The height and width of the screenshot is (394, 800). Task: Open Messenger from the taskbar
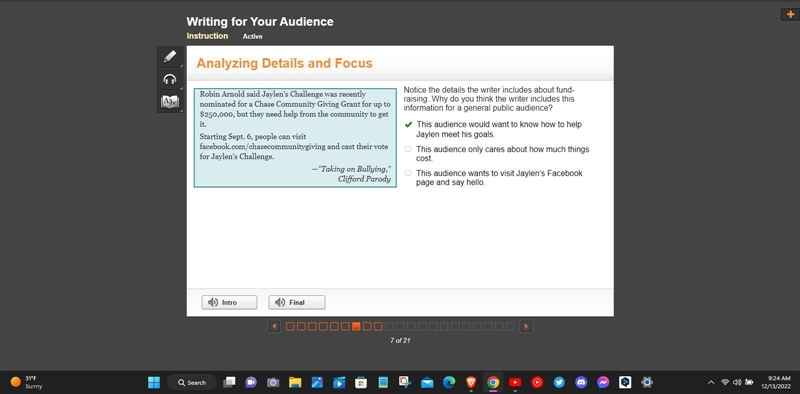(x=603, y=382)
